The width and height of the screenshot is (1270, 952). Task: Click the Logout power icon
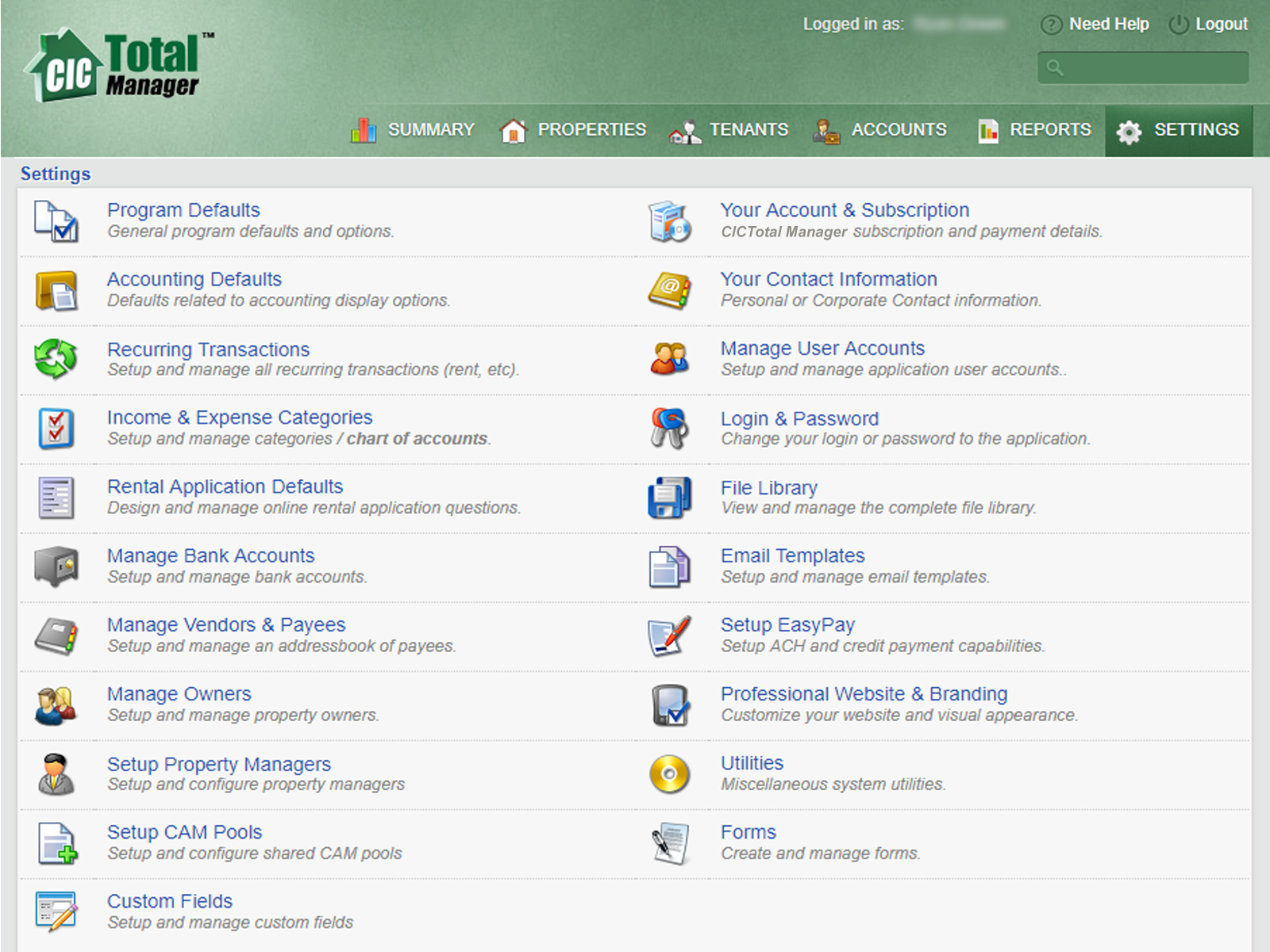1179,25
